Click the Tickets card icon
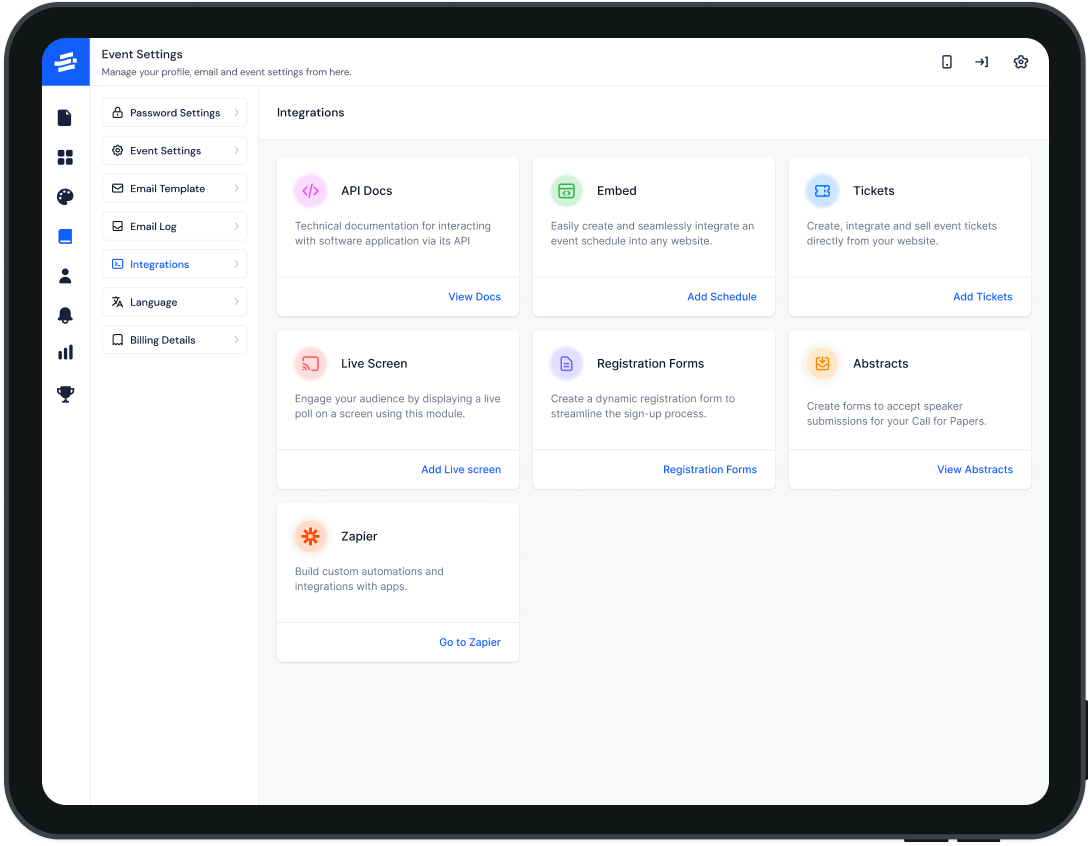Screen dimensions: 1090x846 pos(822,191)
